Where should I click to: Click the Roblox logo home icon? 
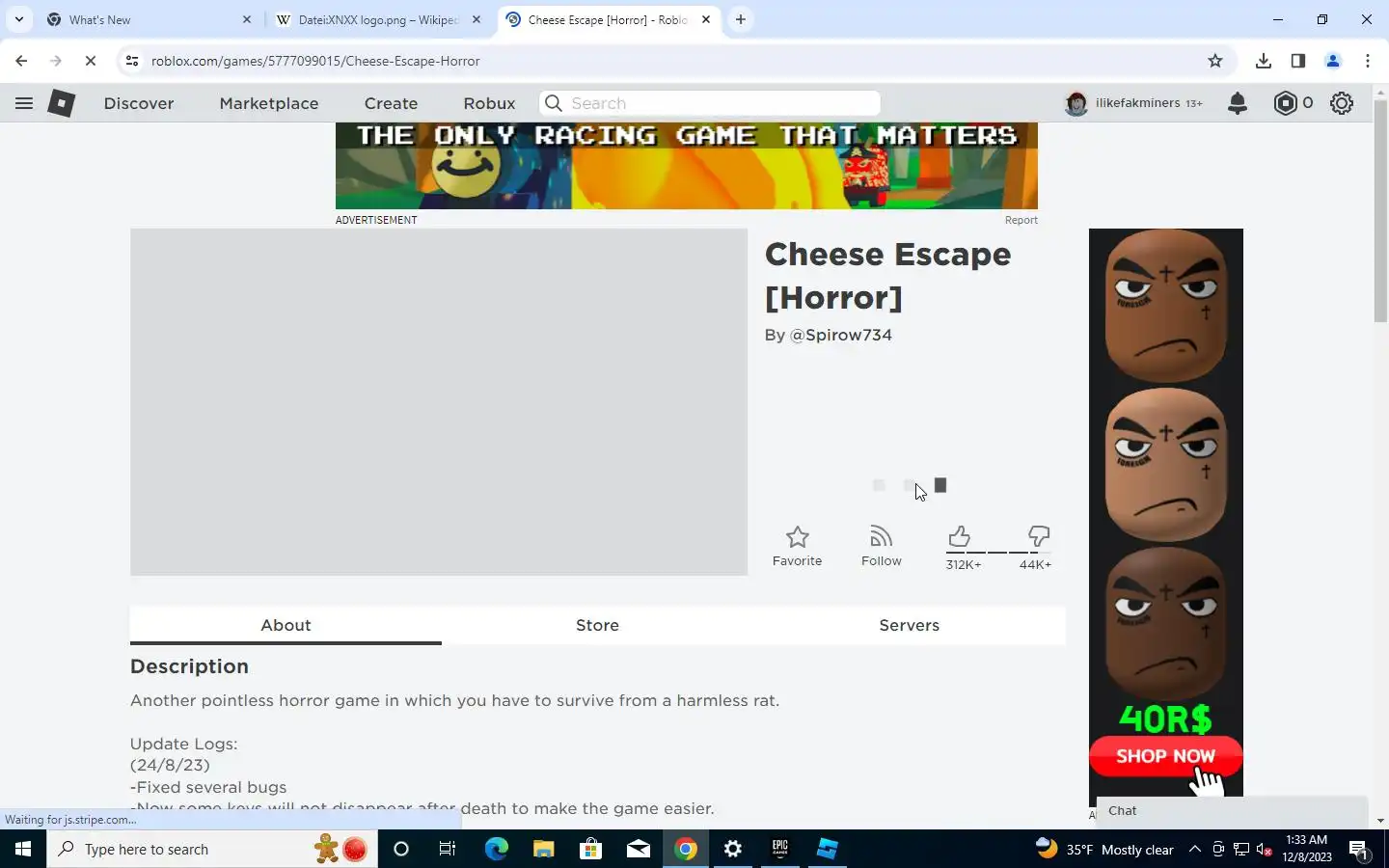pos(62,103)
